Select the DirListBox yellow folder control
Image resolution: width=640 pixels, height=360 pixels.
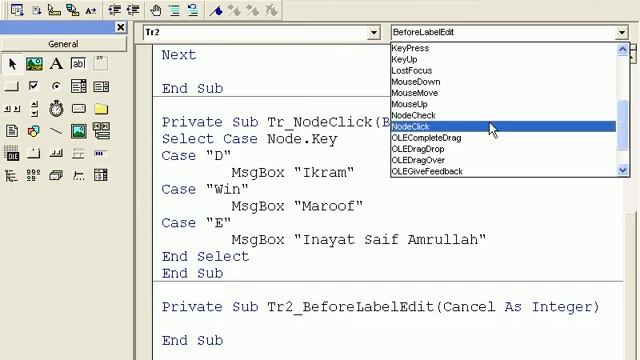(x=101, y=109)
